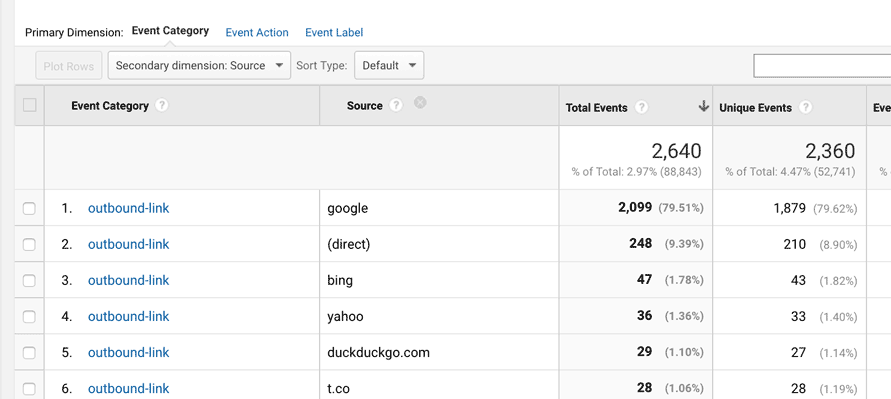Click the Plot Rows button
This screenshot has height=399, width=891.
(x=69, y=66)
